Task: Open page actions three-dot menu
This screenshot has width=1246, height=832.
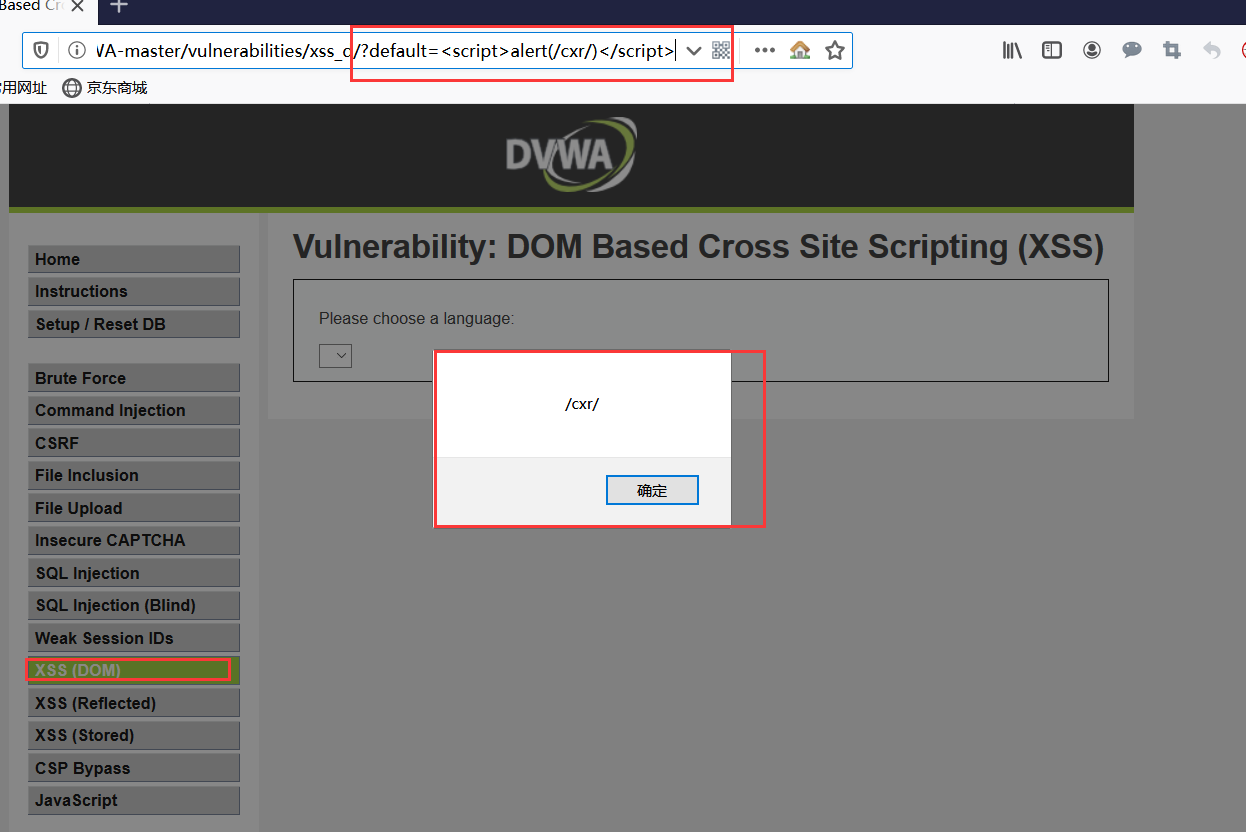Action: click(x=764, y=50)
